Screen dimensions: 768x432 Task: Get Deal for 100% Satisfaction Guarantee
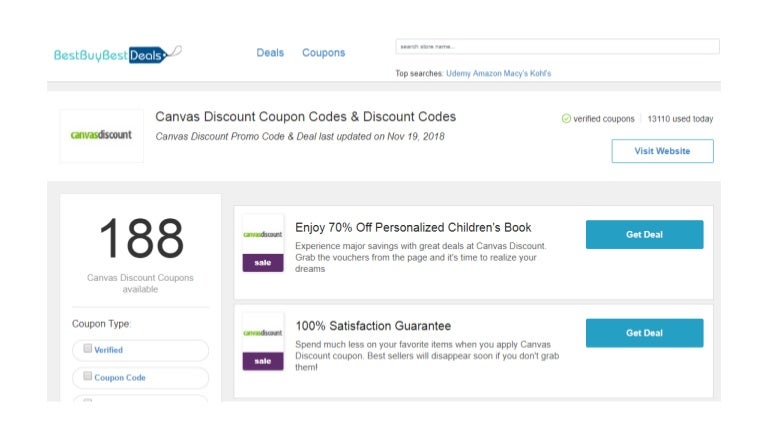(644, 333)
